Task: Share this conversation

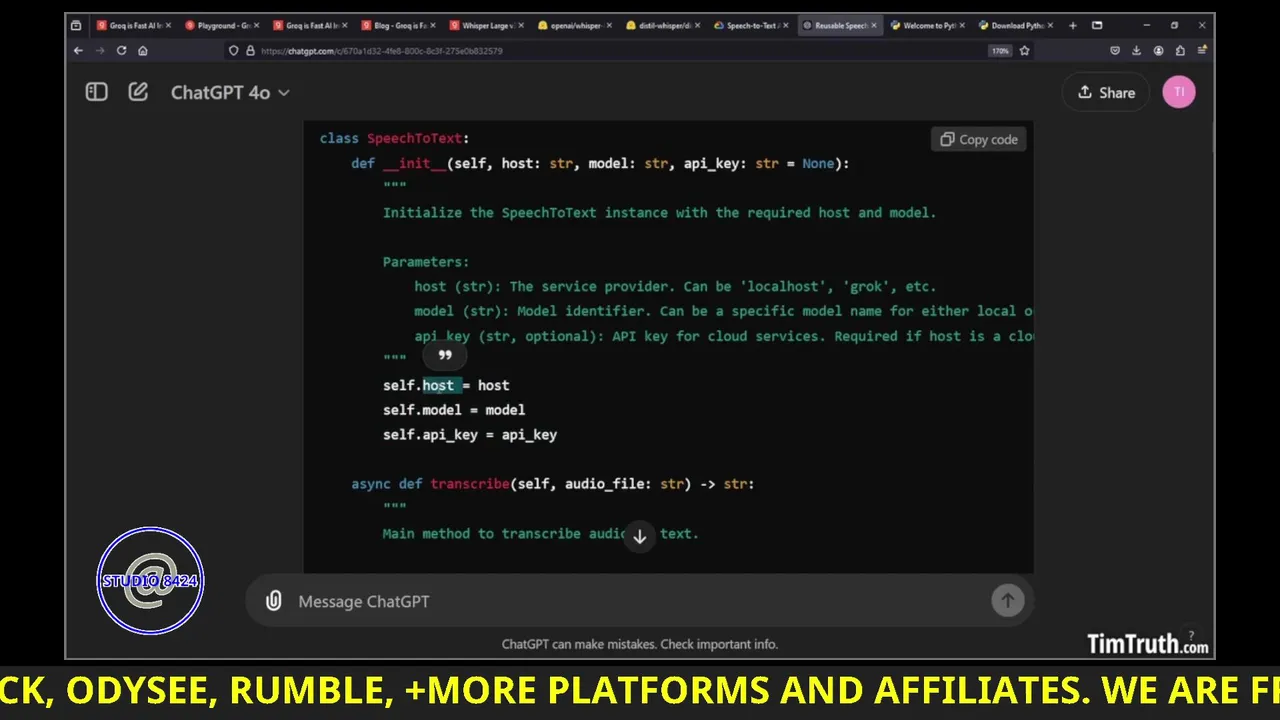Action: (1106, 92)
